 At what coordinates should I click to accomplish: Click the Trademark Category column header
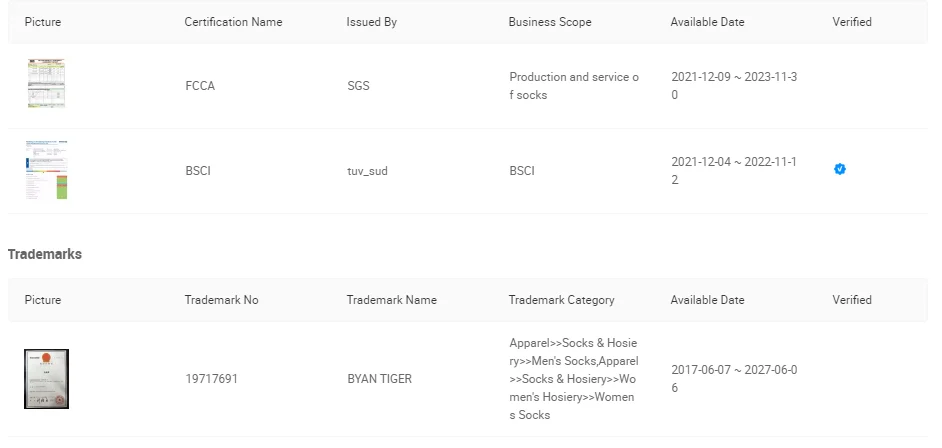(561, 300)
